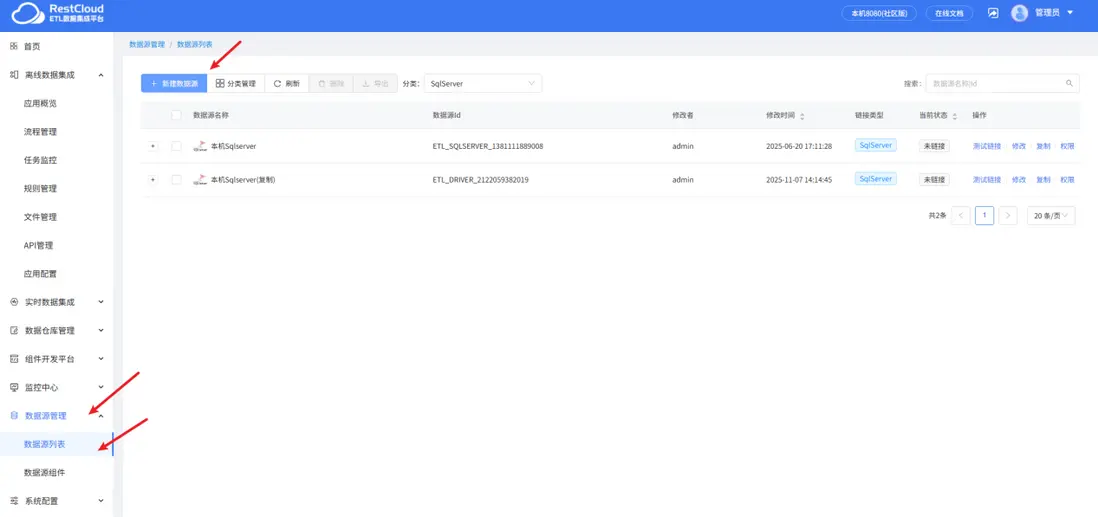Viewport: 1098px width, 517px height.
Task: Click the RestCloud cloud logo
Action: (27, 13)
